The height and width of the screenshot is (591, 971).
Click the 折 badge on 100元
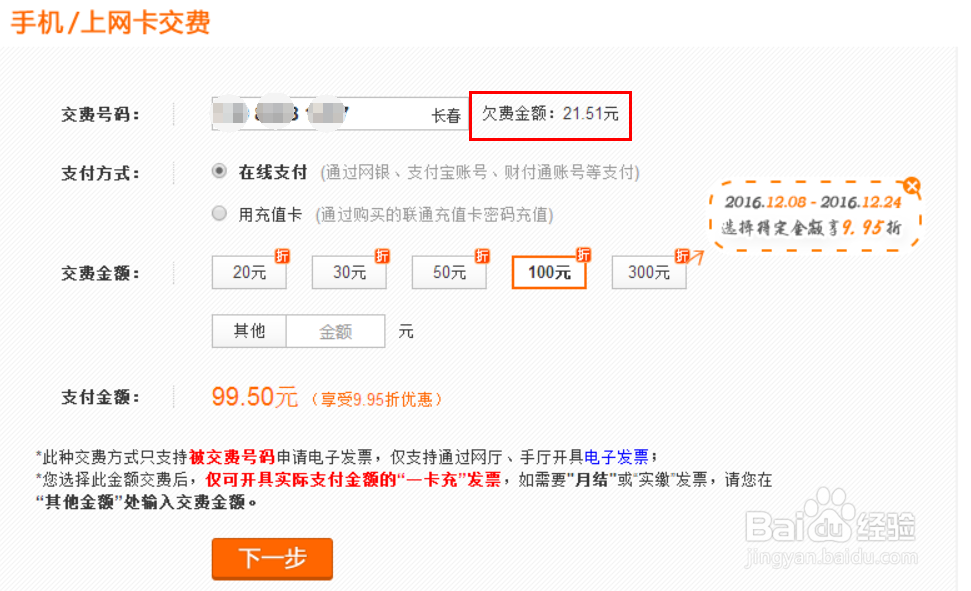pos(582,256)
